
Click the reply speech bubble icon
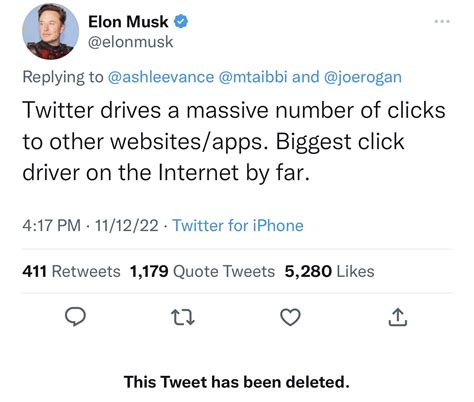point(75,317)
